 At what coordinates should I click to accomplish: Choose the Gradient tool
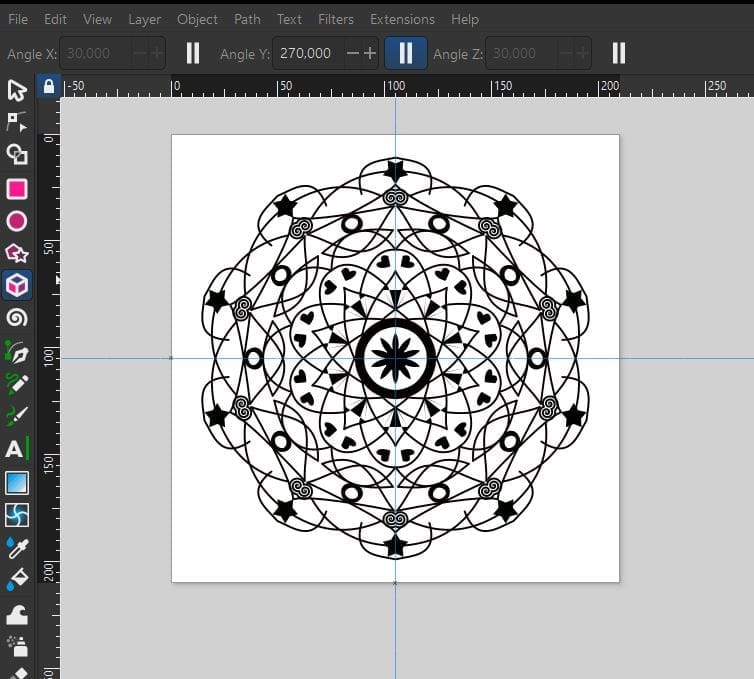point(17,483)
